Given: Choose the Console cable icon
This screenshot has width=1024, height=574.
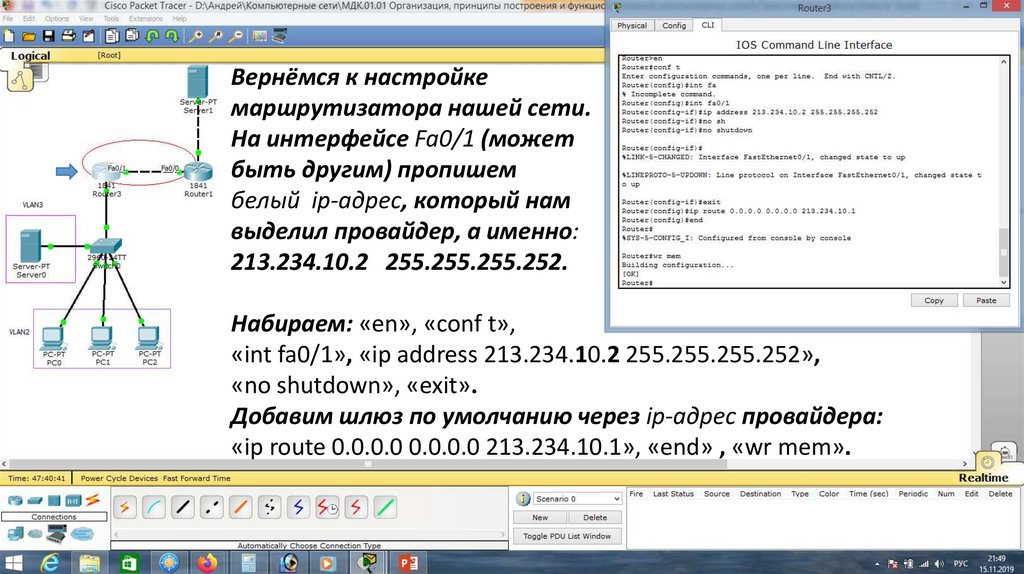Looking at the screenshot, I should click(153, 507).
